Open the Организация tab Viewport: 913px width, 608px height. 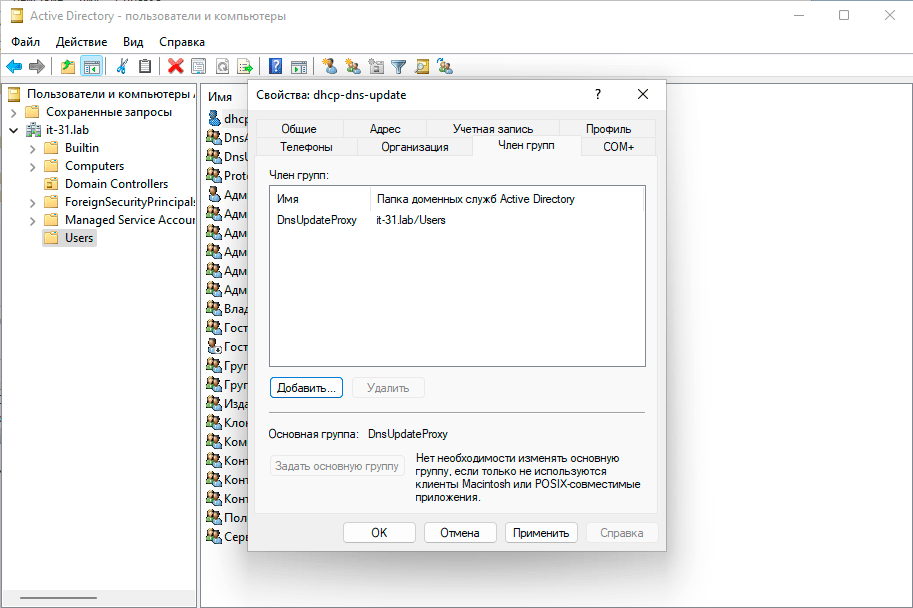click(414, 147)
